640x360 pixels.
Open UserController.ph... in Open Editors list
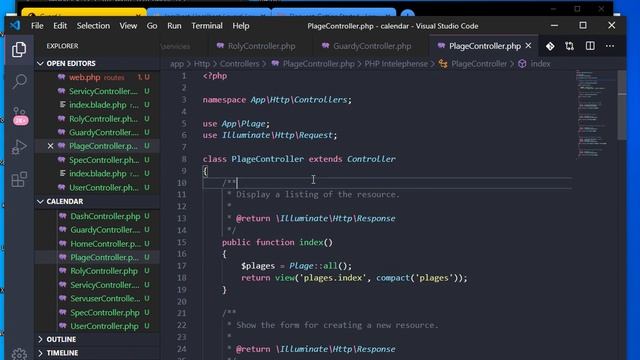(x=98, y=188)
